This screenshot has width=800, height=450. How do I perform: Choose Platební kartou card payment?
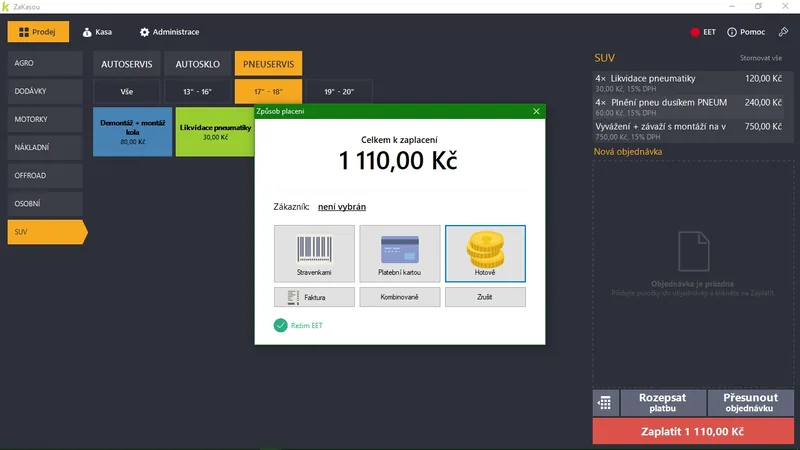tap(399, 254)
